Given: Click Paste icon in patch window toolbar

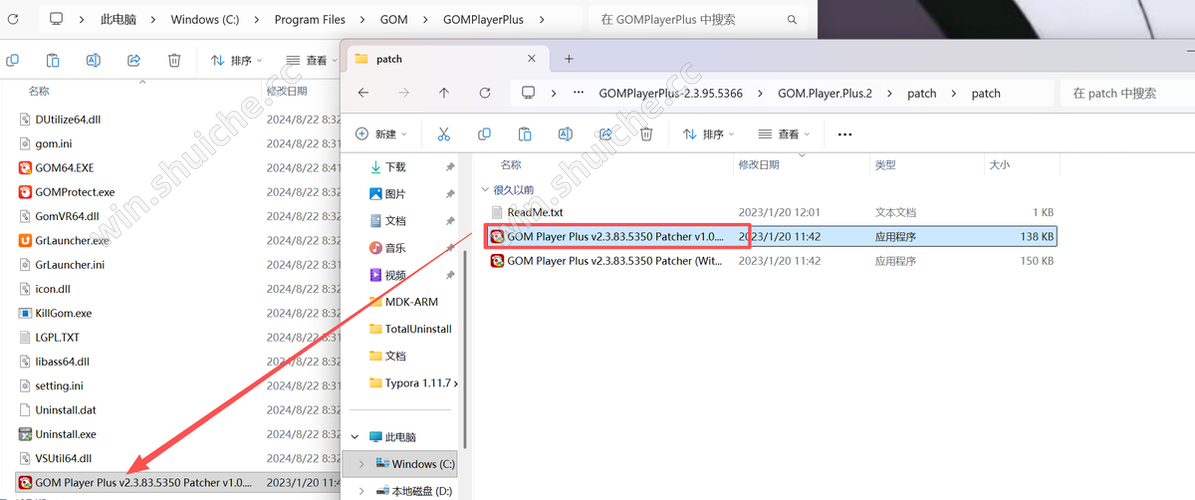Looking at the screenshot, I should [524, 134].
